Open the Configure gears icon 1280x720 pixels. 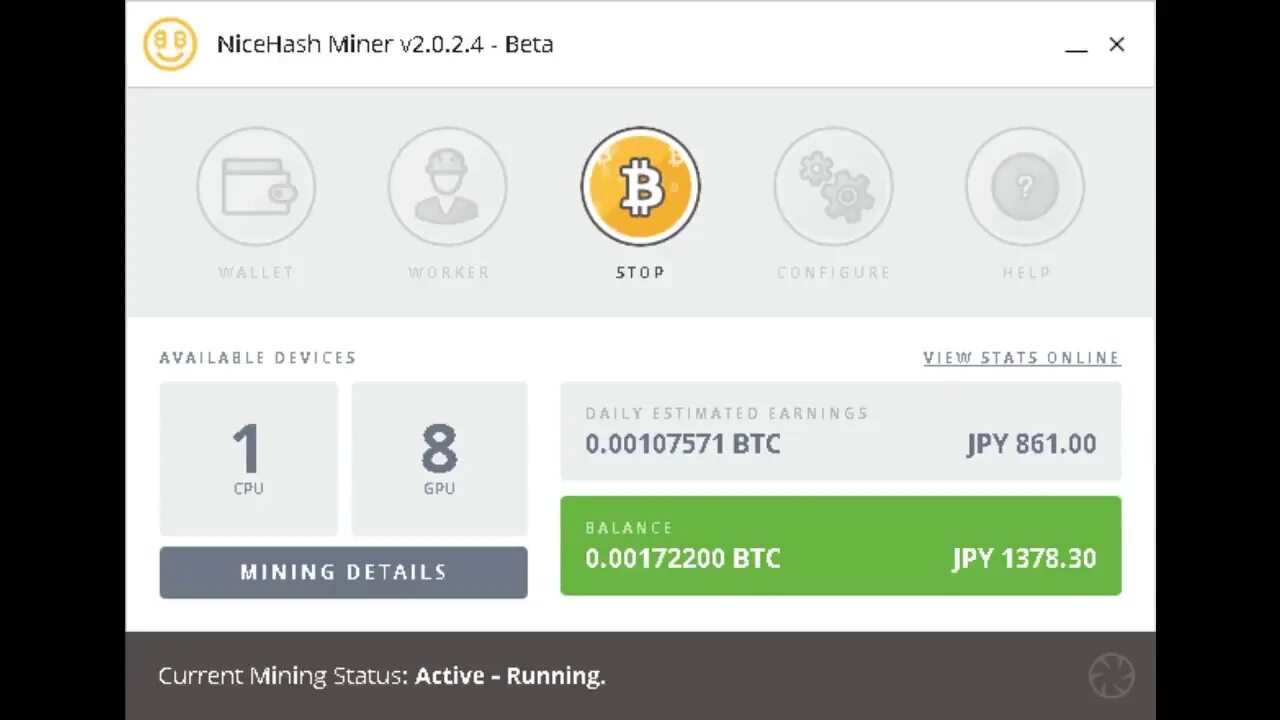[x=833, y=186]
